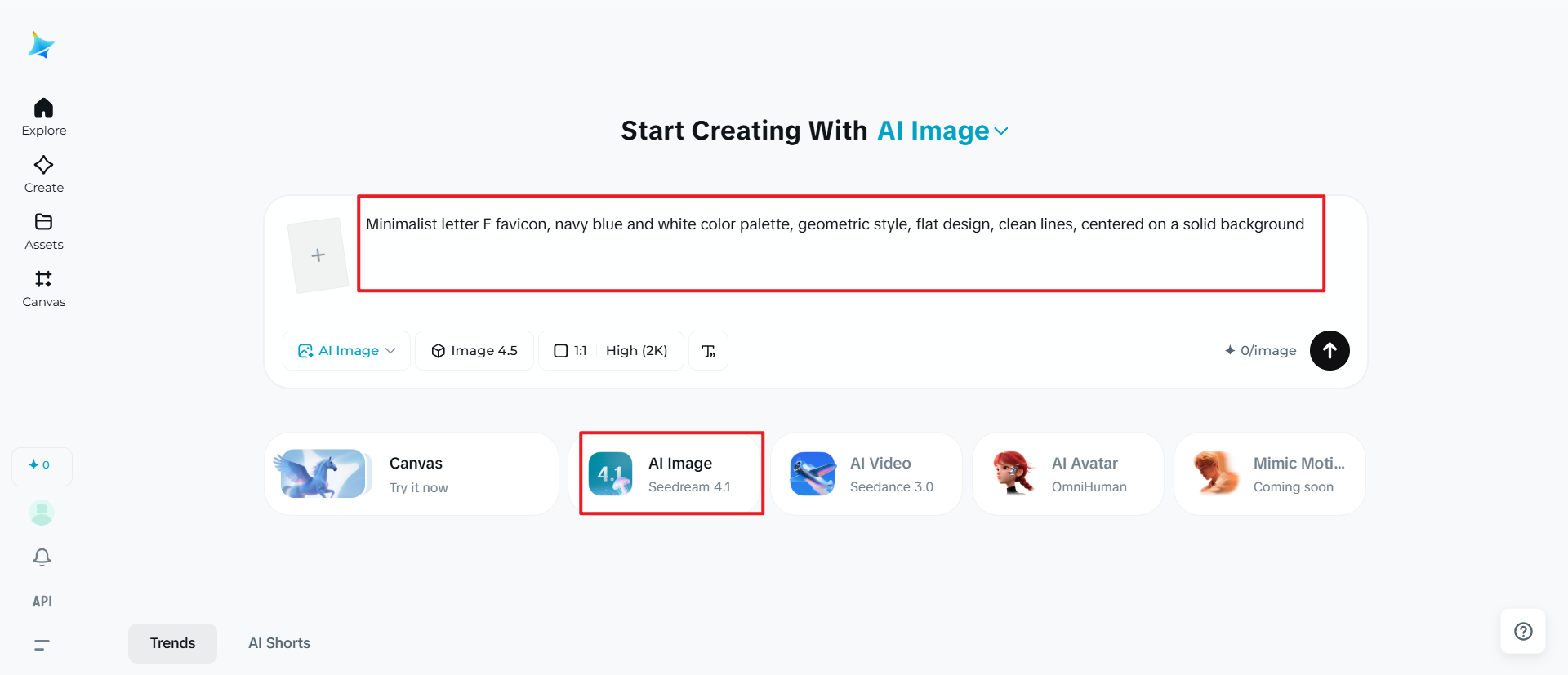The image size is (1568, 675).
Task: Open the Assets folder icon
Action: (x=43, y=223)
